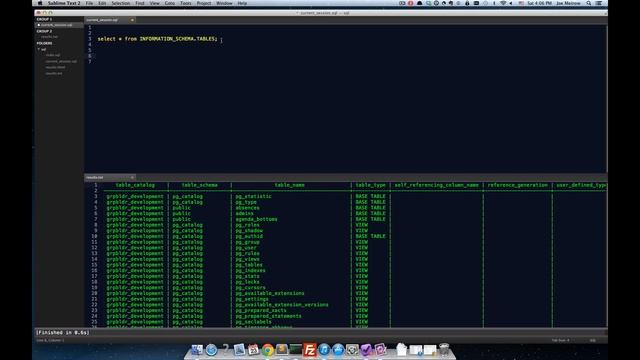This screenshot has height=360, width=640.
Task: Select current_session.sql under GROUP 1 in sidebar
Action: coord(56,25)
